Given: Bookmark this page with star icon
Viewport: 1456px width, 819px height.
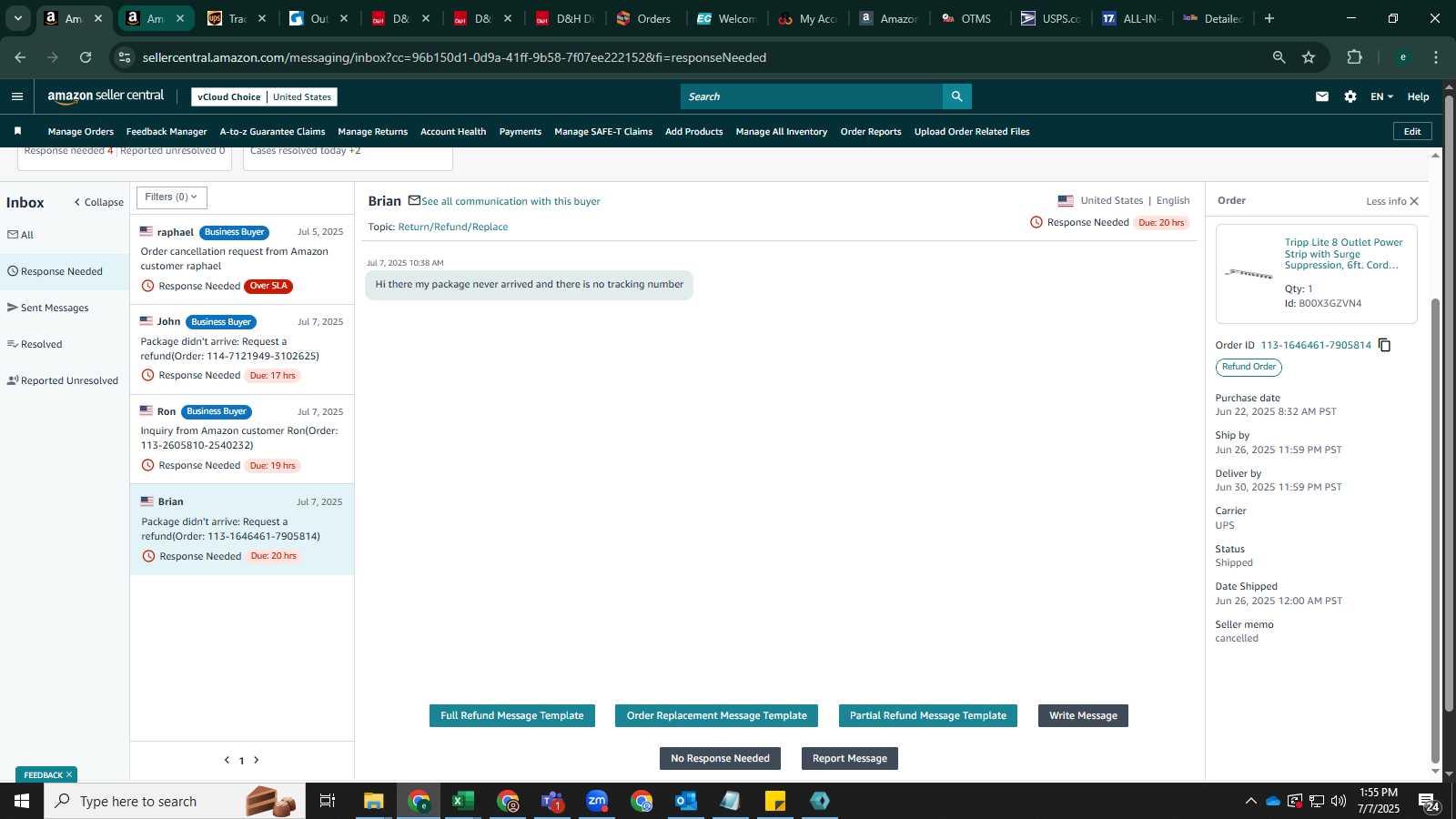Looking at the screenshot, I should click(1309, 57).
